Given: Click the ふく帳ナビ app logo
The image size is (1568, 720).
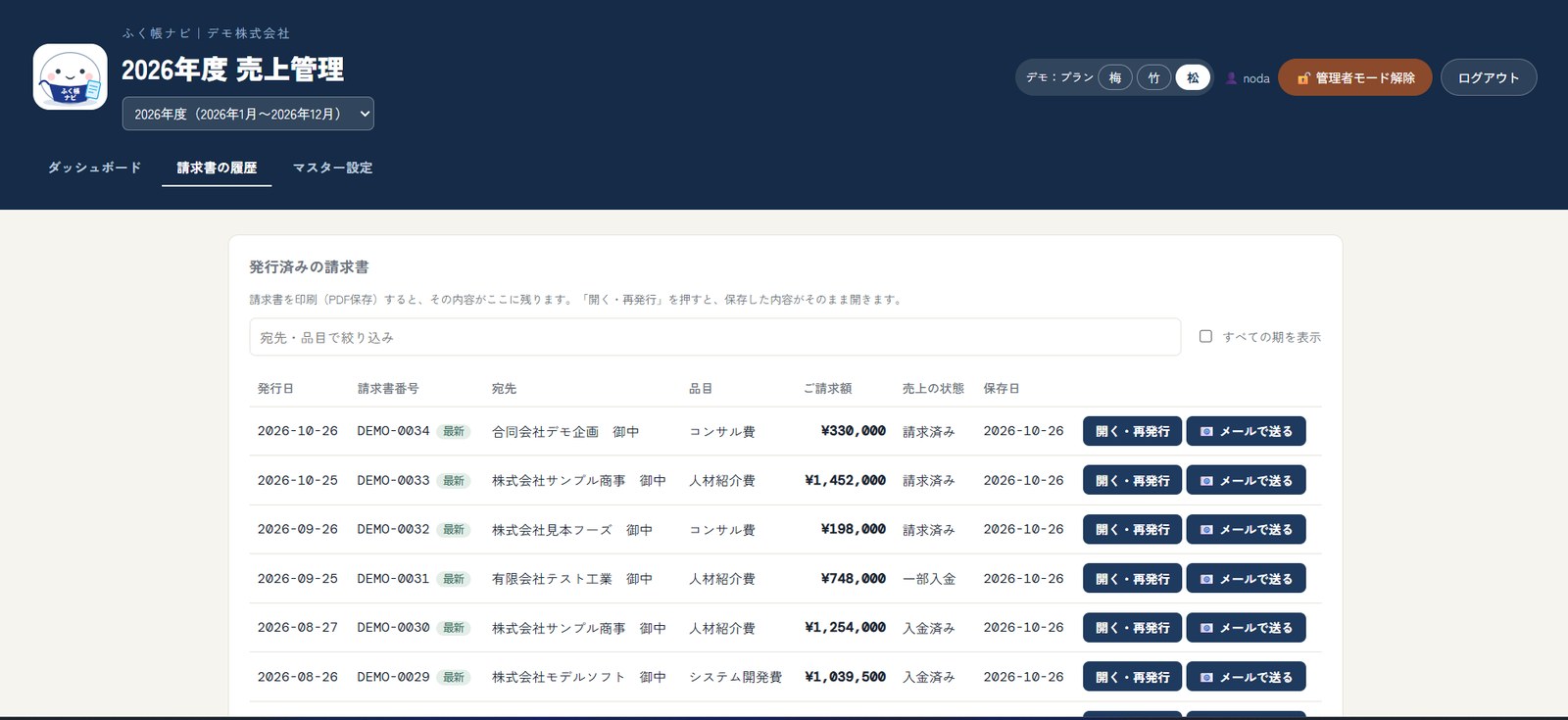Looking at the screenshot, I should 70,76.
